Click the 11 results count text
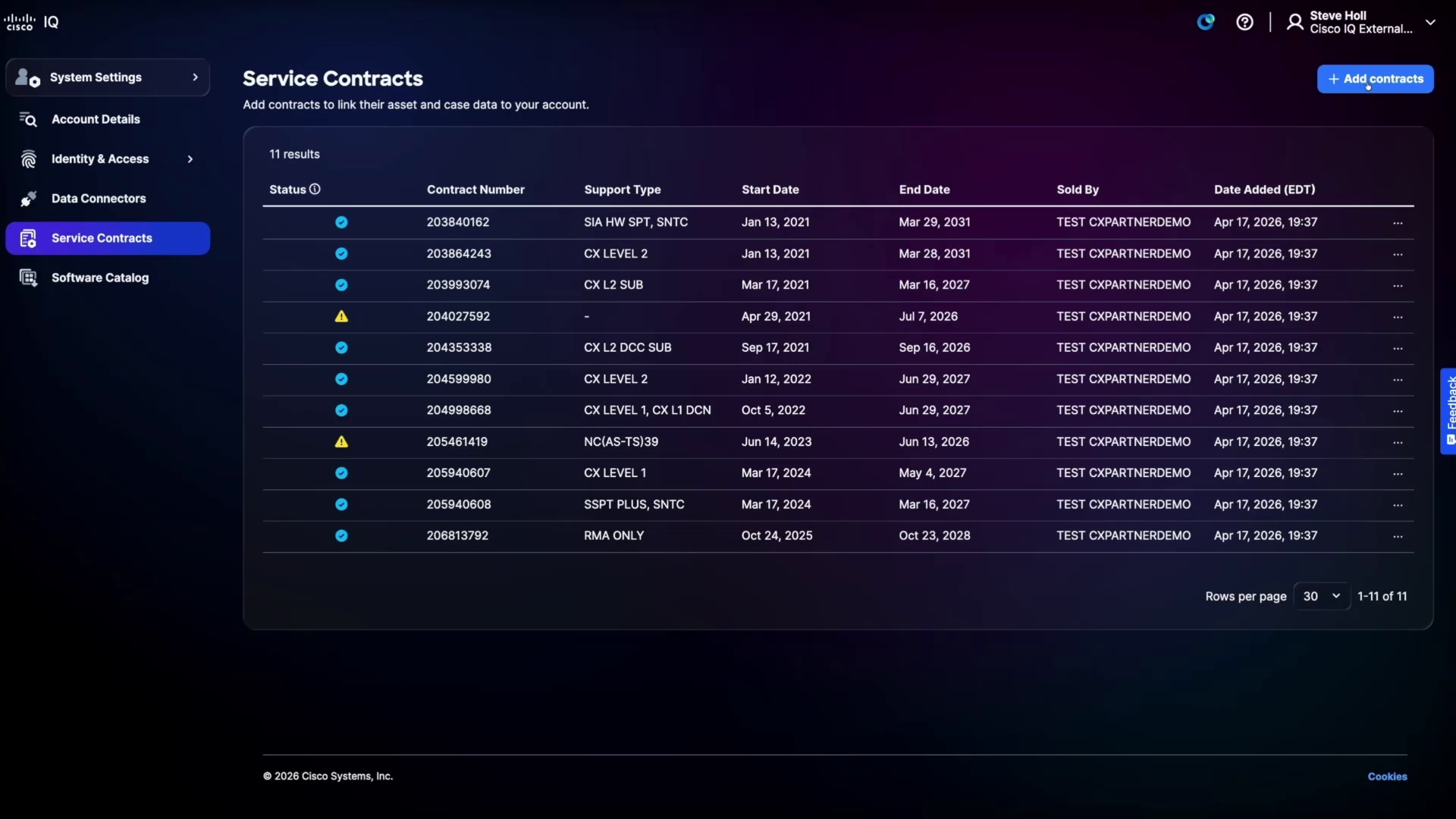Image resolution: width=1456 pixels, height=819 pixels. (x=294, y=154)
